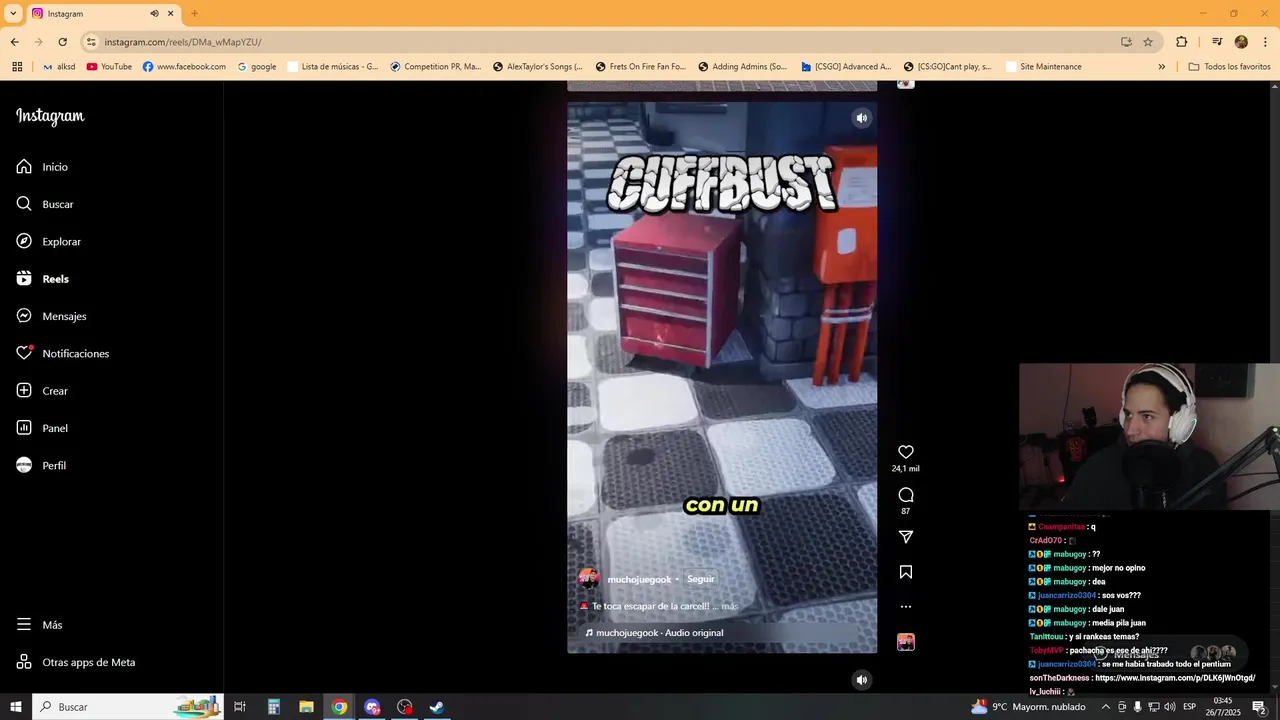Open Notificaciones with the heart icon
This screenshot has width=1280, height=720.
click(62, 353)
